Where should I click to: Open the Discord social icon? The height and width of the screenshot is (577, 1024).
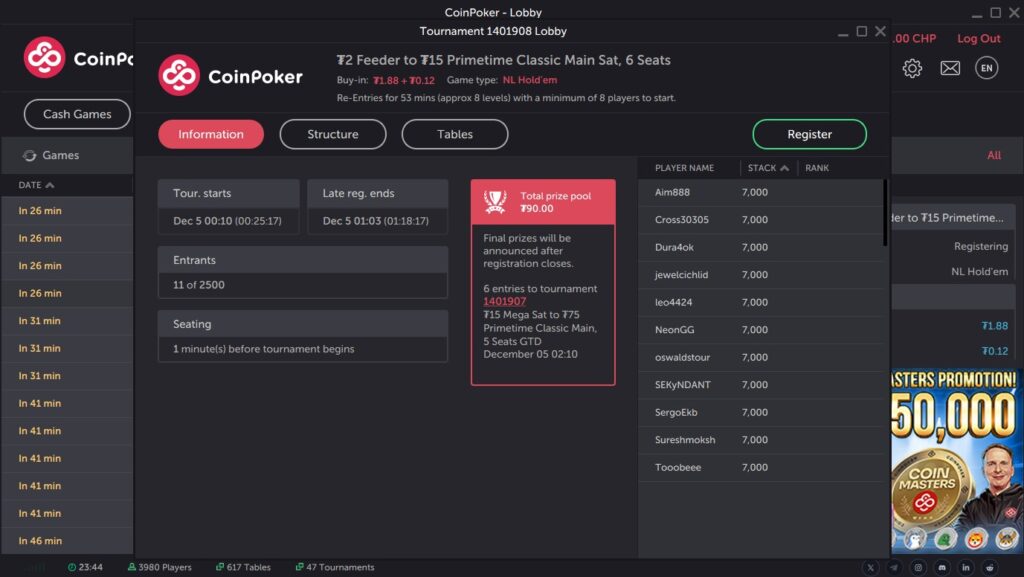942,568
